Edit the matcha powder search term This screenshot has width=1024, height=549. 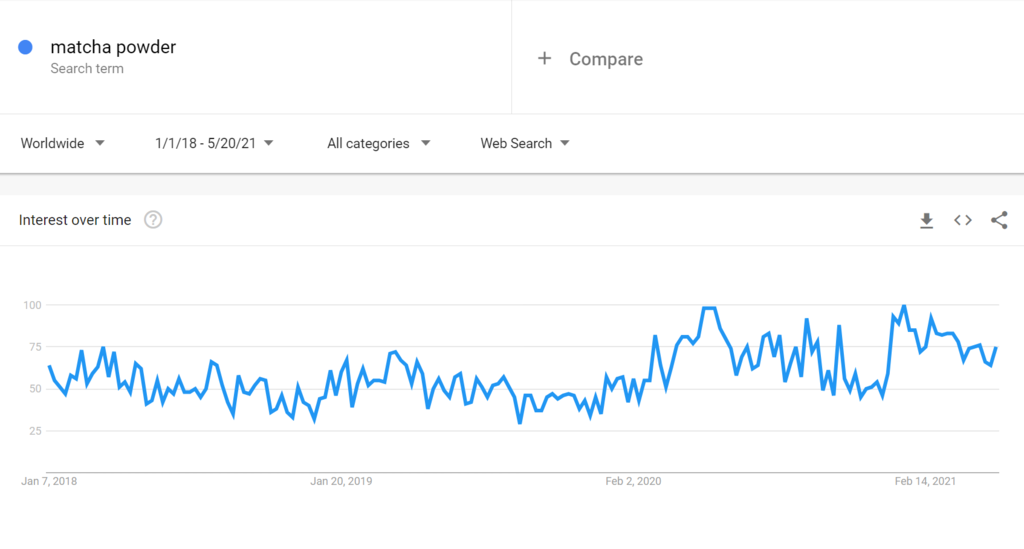[x=113, y=47]
